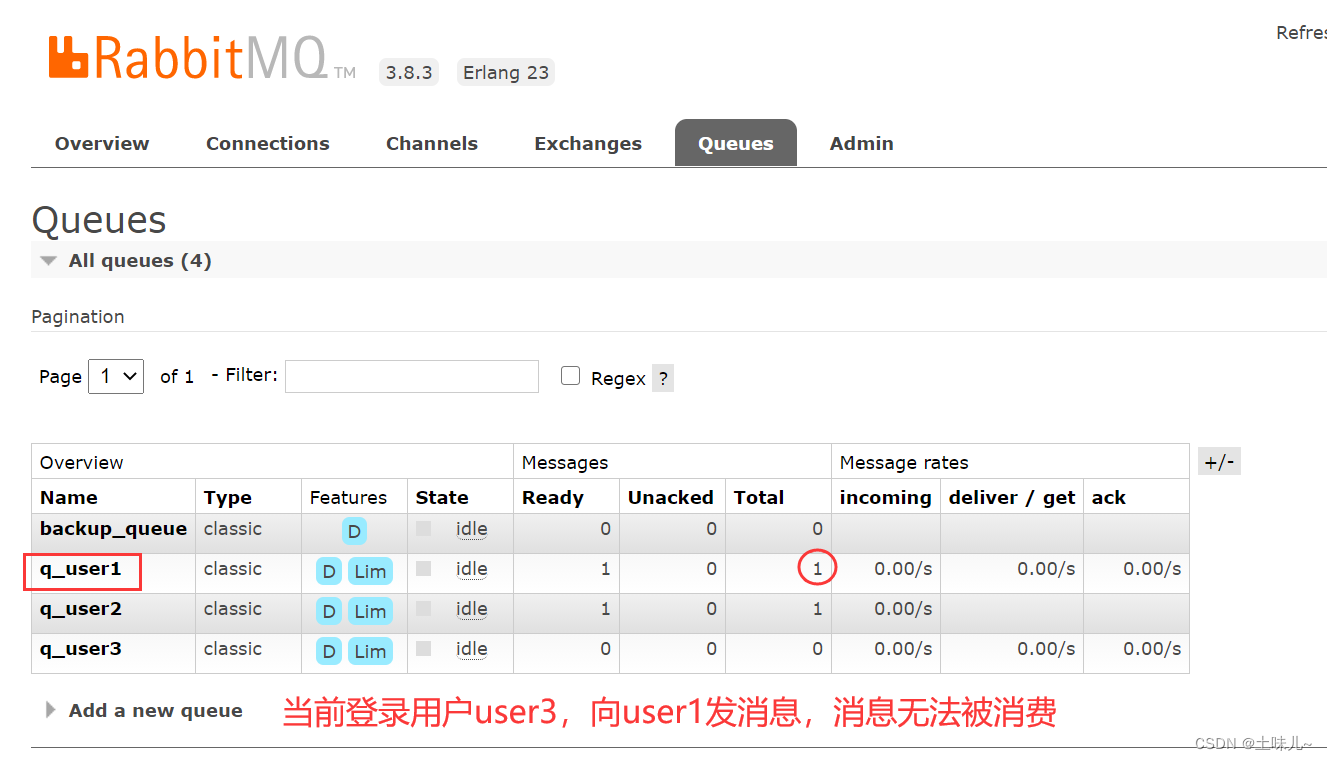
Task: Open the Exchanges tab
Action: point(588,143)
